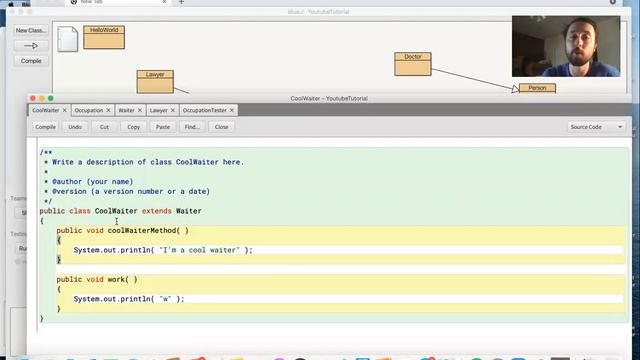Select the Person class box in diagram
The width and height of the screenshot is (640, 360).
point(537,88)
